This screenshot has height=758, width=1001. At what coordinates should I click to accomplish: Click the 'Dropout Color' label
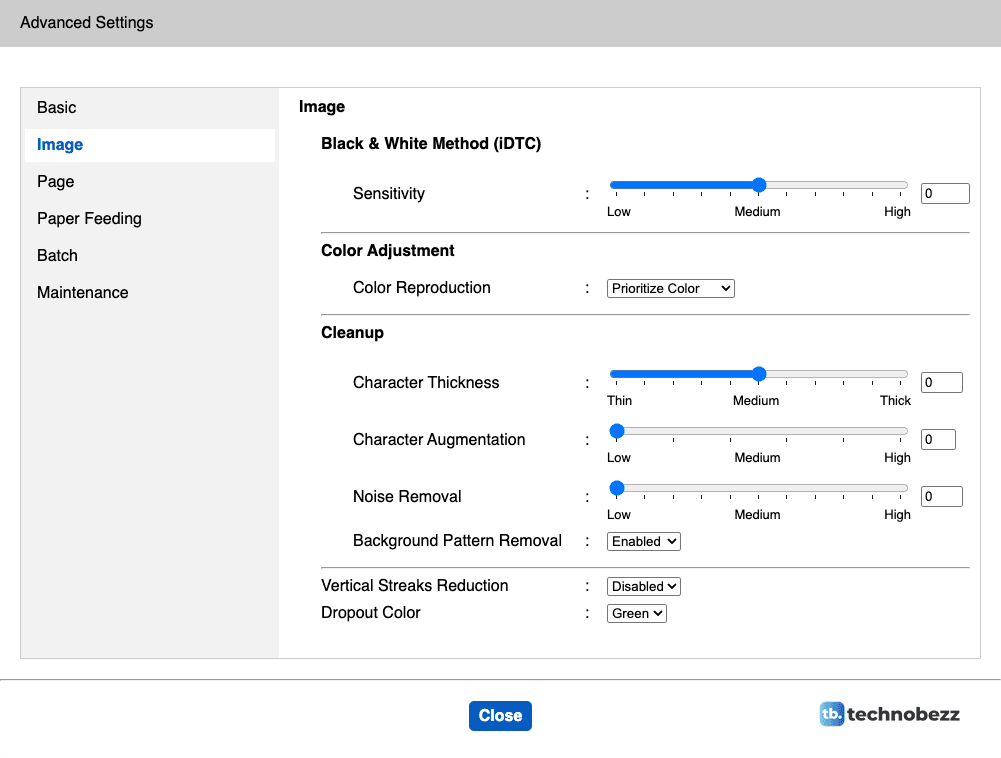tap(371, 613)
